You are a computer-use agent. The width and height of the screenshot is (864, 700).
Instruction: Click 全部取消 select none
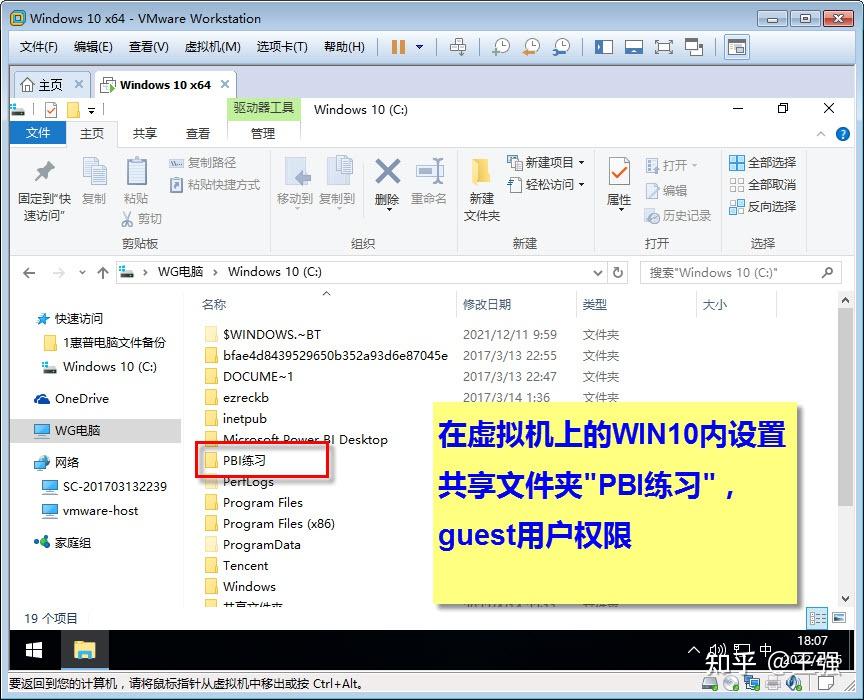tap(763, 185)
